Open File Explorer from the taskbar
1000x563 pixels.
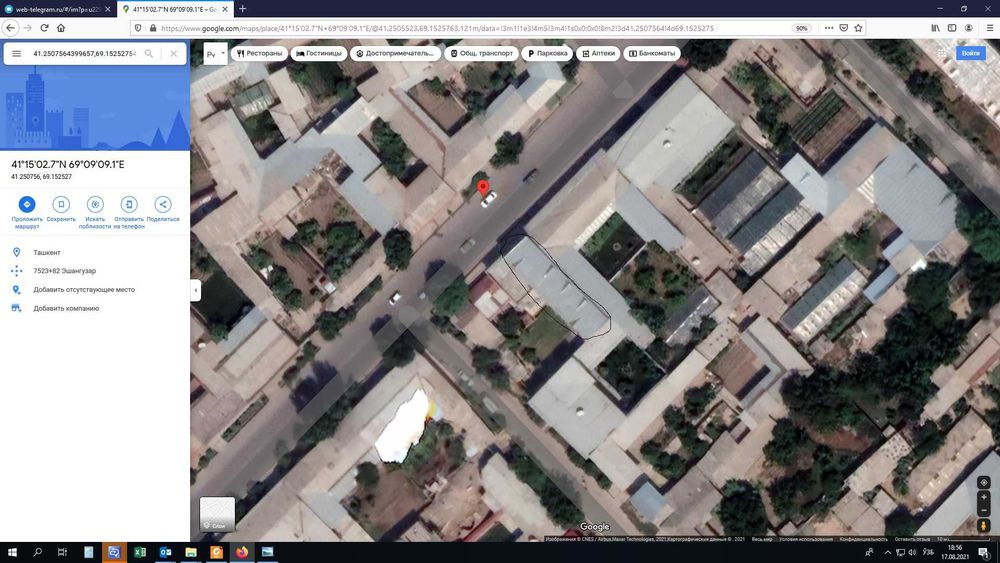pos(191,552)
